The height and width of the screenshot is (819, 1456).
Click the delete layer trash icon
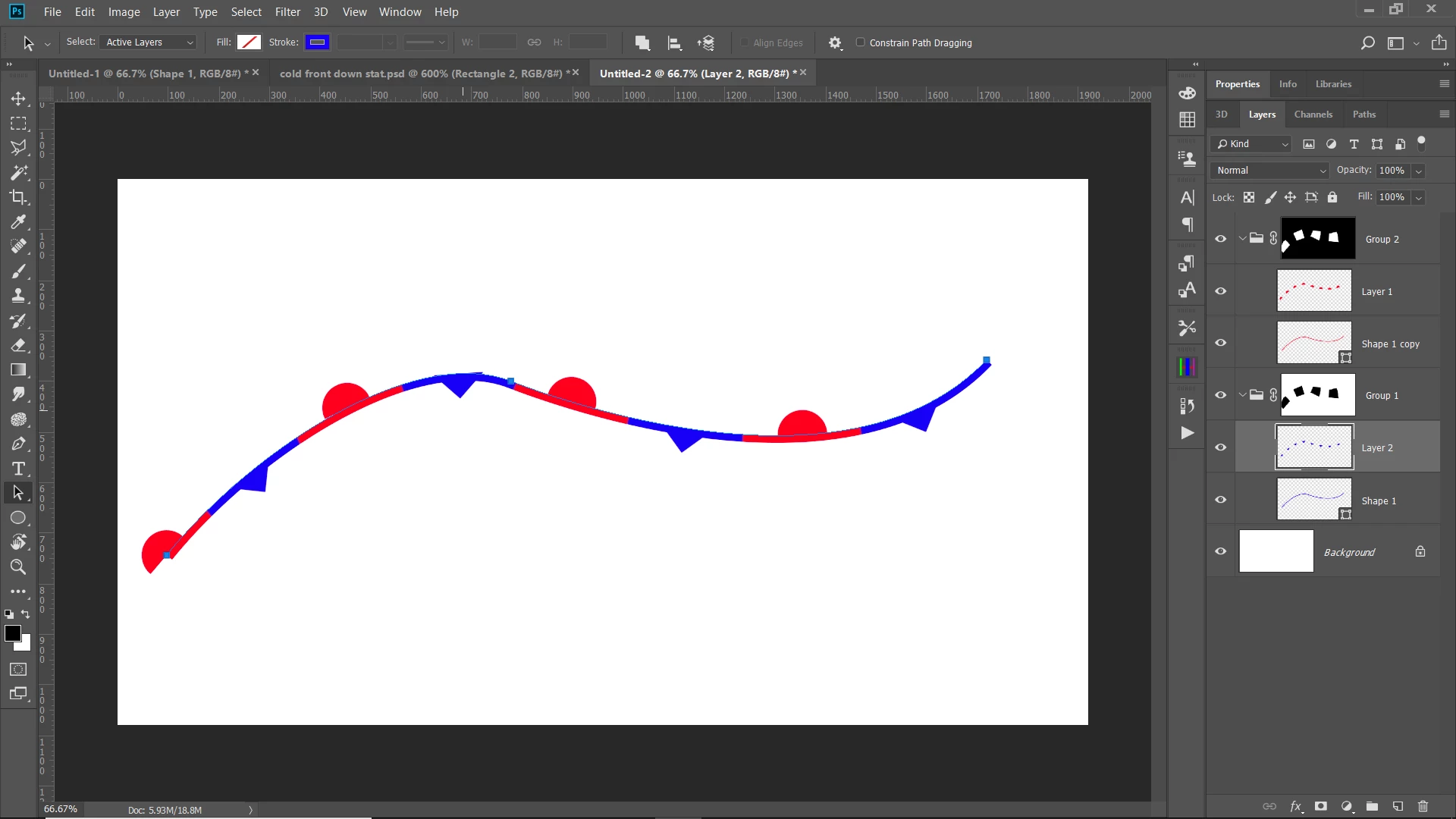[1423, 806]
